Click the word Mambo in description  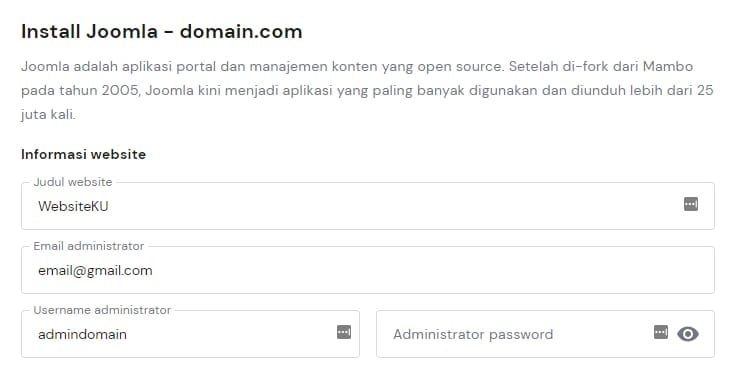click(x=668, y=66)
